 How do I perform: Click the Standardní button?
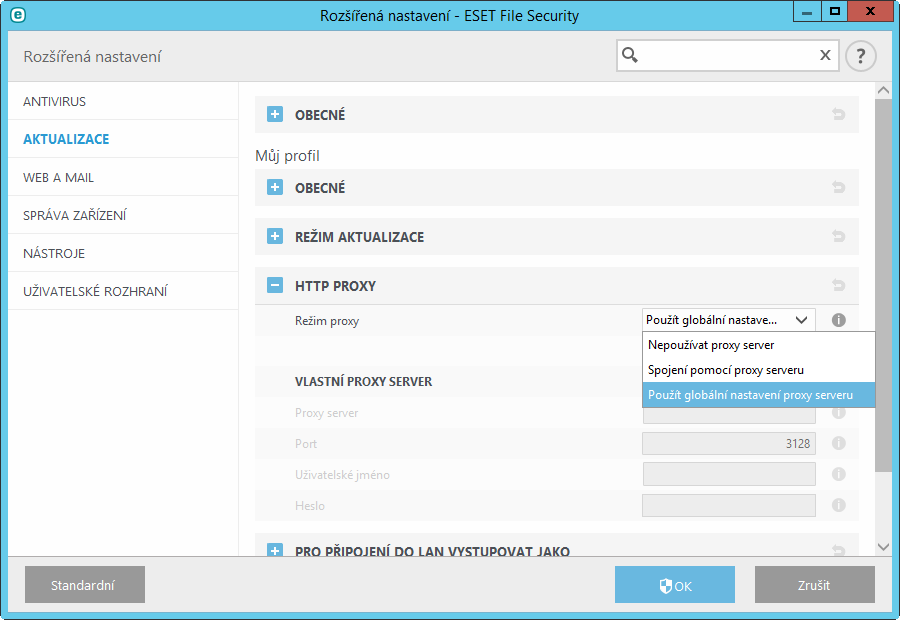(x=85, y=584)
